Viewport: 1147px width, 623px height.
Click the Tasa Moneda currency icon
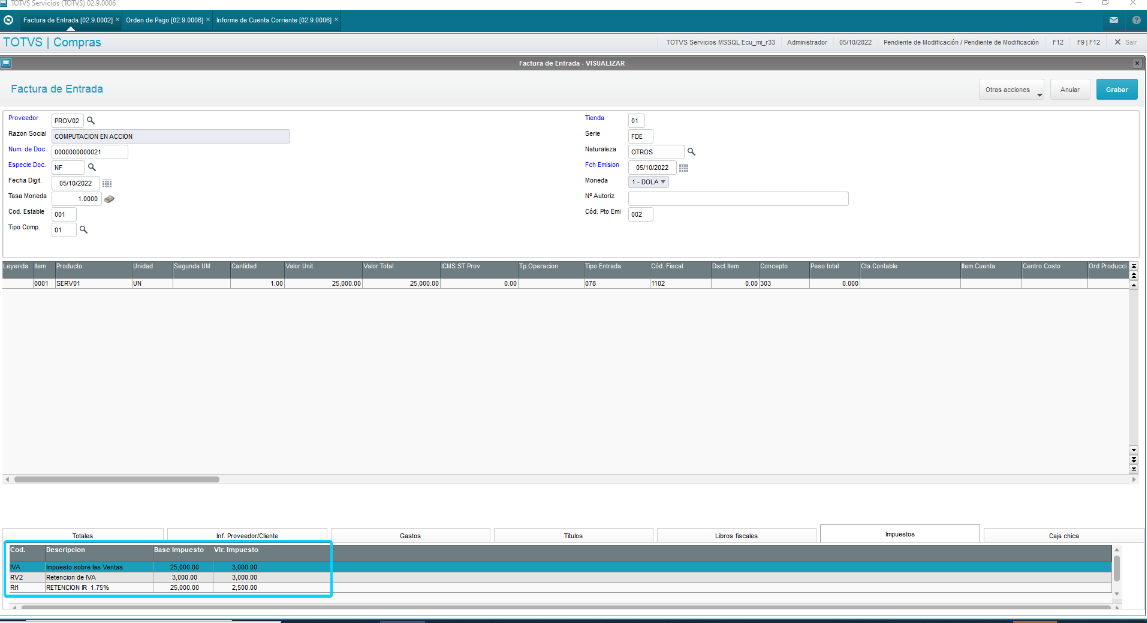(x=109, y=199)
